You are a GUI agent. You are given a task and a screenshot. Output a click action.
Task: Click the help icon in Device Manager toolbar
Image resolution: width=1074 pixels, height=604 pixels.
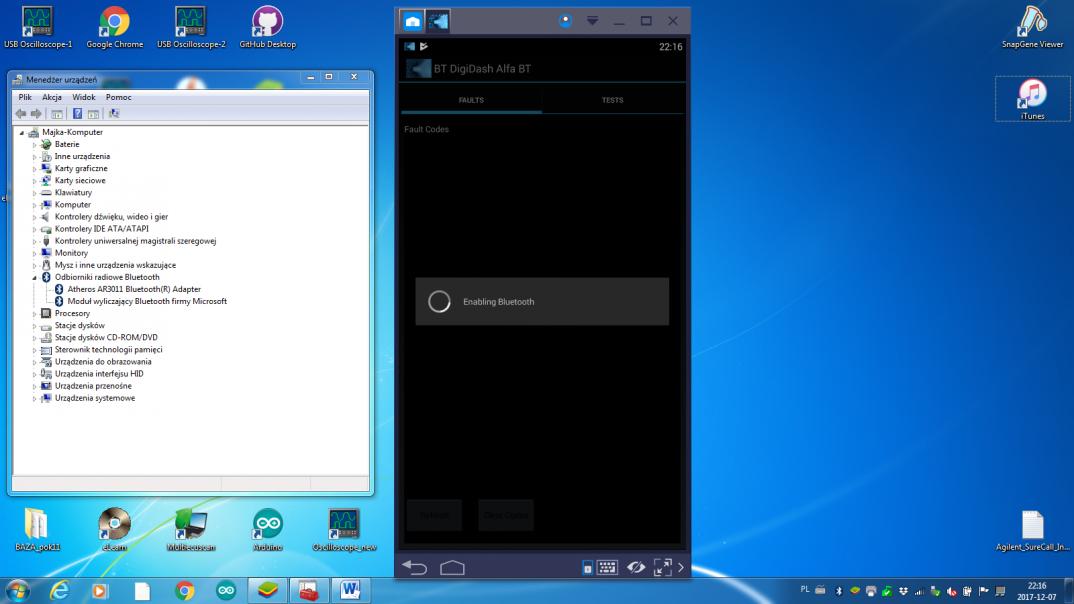click(x=78, y=114)
